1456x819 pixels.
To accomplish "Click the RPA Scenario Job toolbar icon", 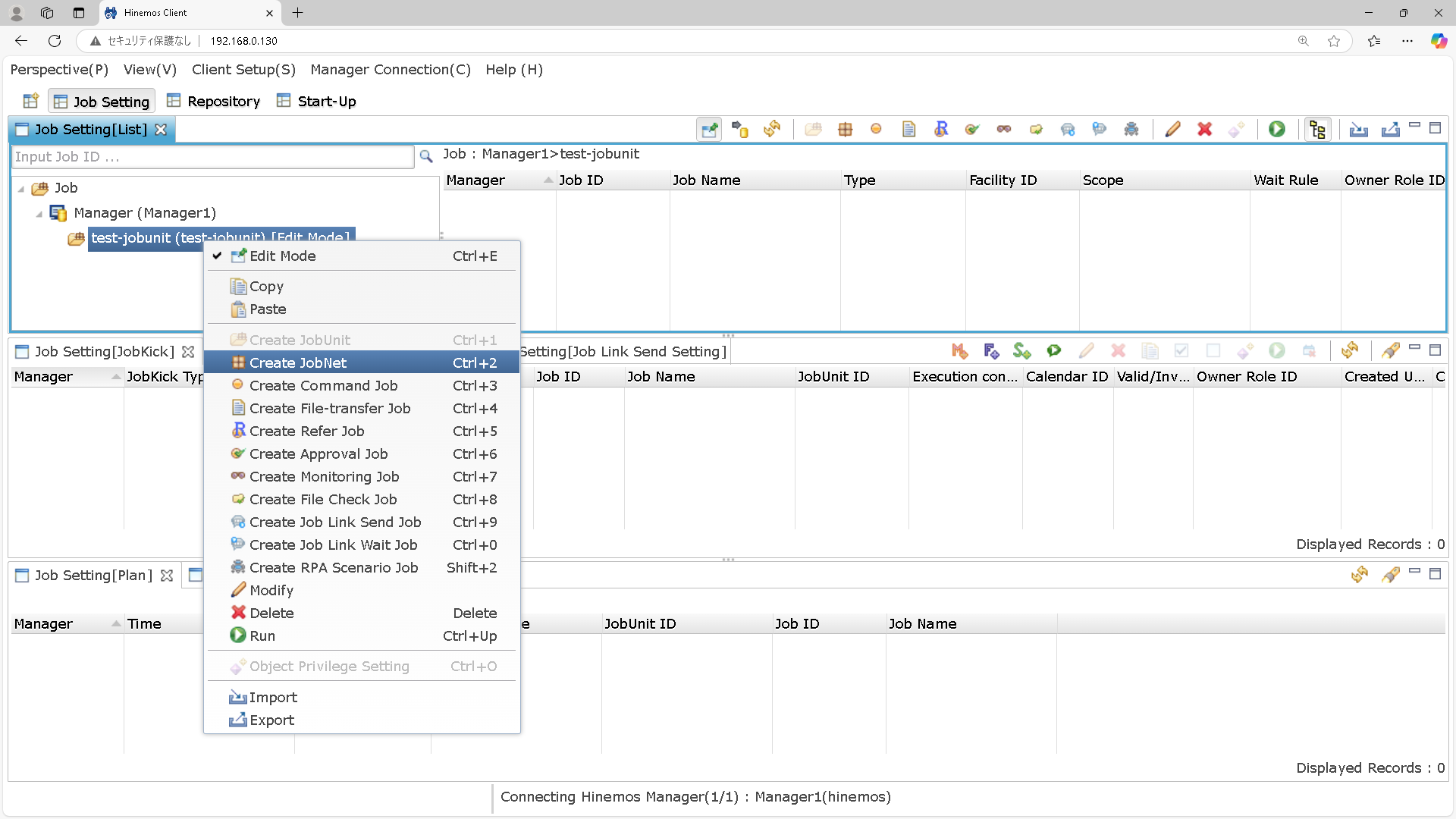I will (1131, 129).
